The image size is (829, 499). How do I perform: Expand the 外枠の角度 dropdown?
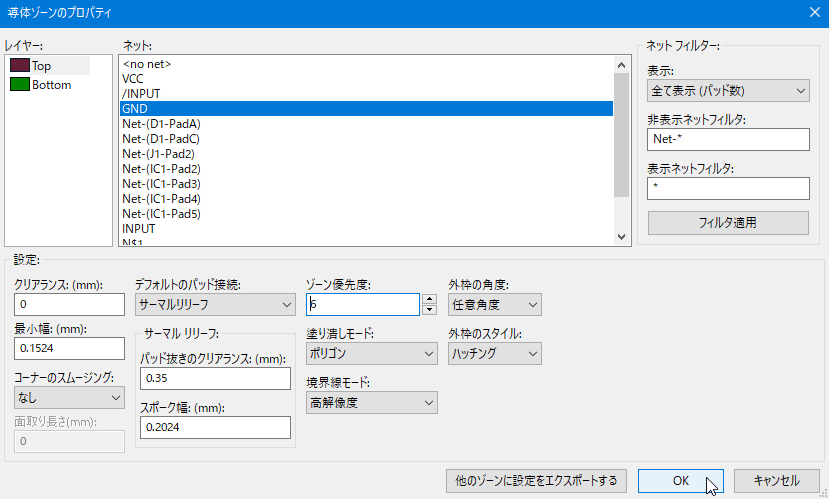(495, 304)
